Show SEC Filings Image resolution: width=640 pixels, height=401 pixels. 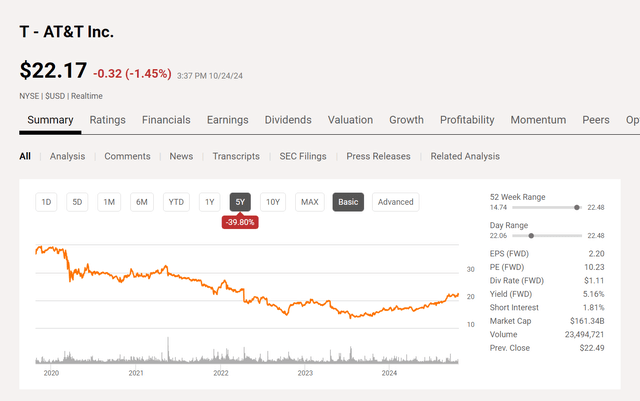point(303,156)
